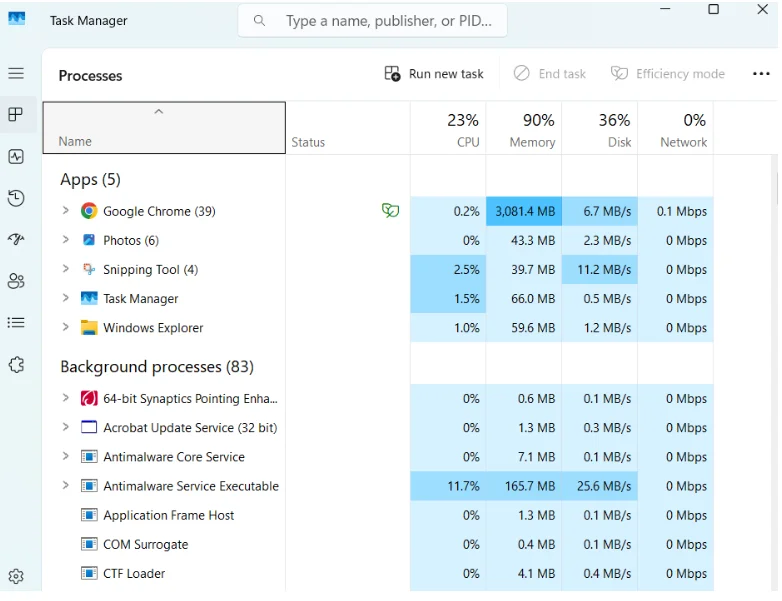Image resolution: width=782 pixels, height=601 pixels.
Task: Click the 11.2 MB/s disk cell
Action: tap(599, 269)
